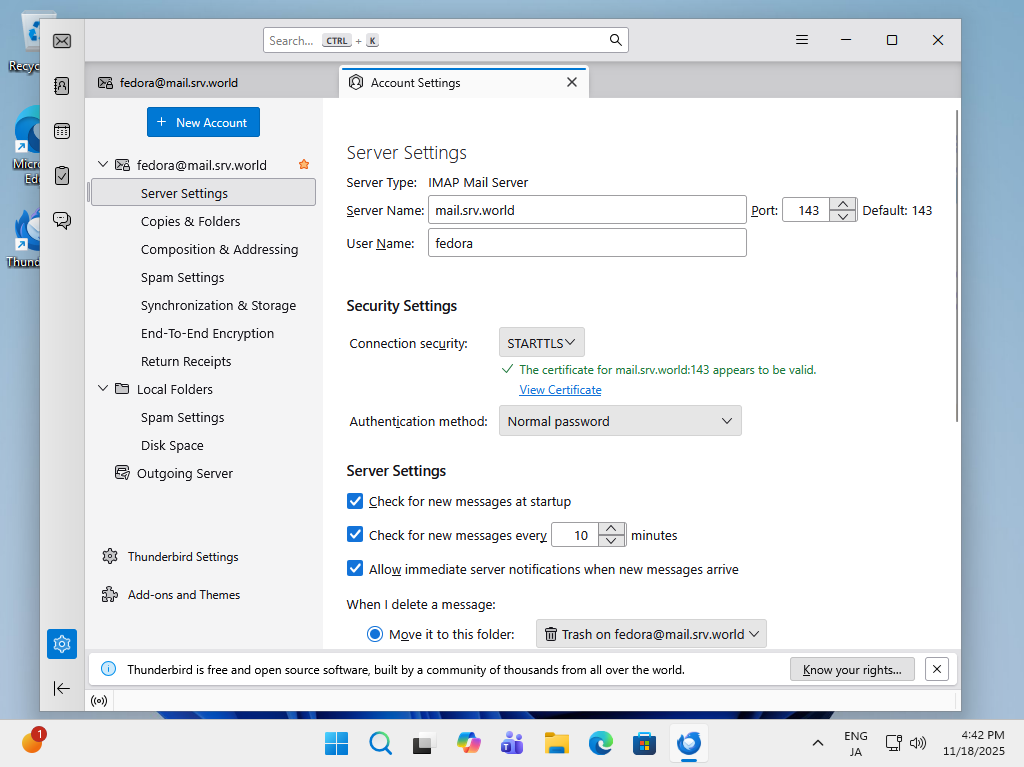Open the application hamburger menu
The width and height of the screenshot is (1024, 767).
(801, 39)
